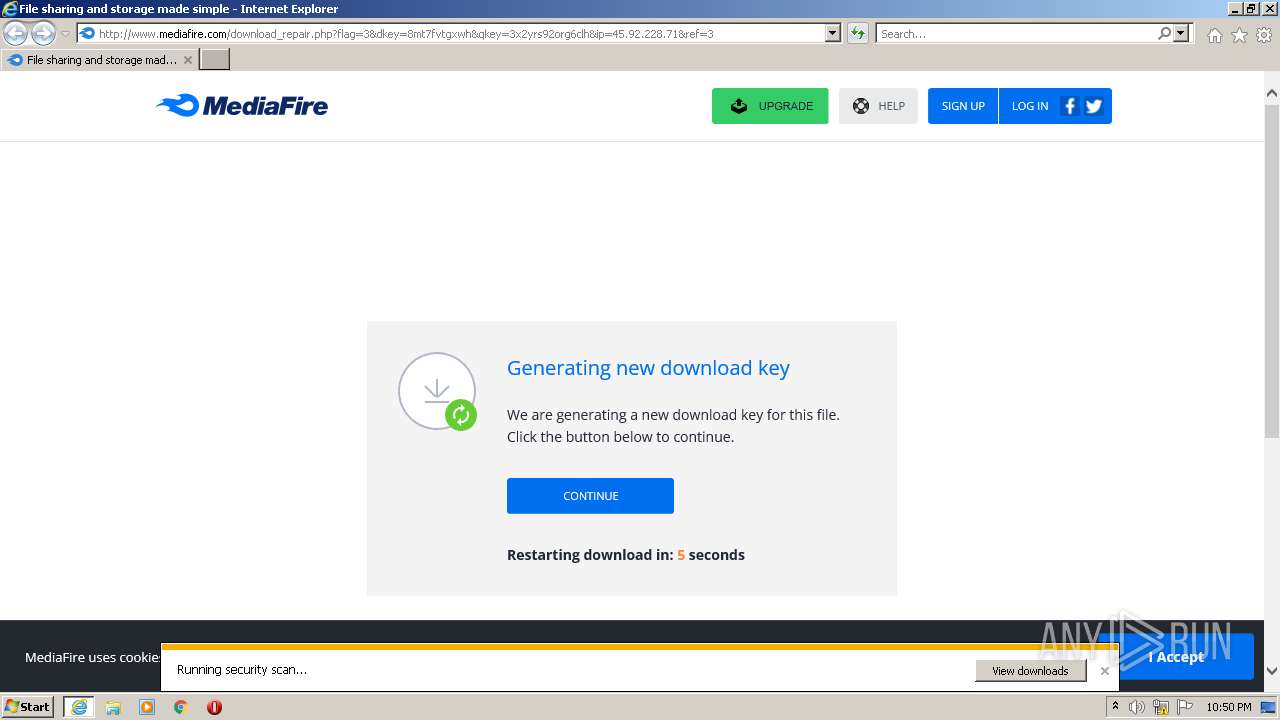
Task: Click the network tray icon
Action: point(1161,707)
